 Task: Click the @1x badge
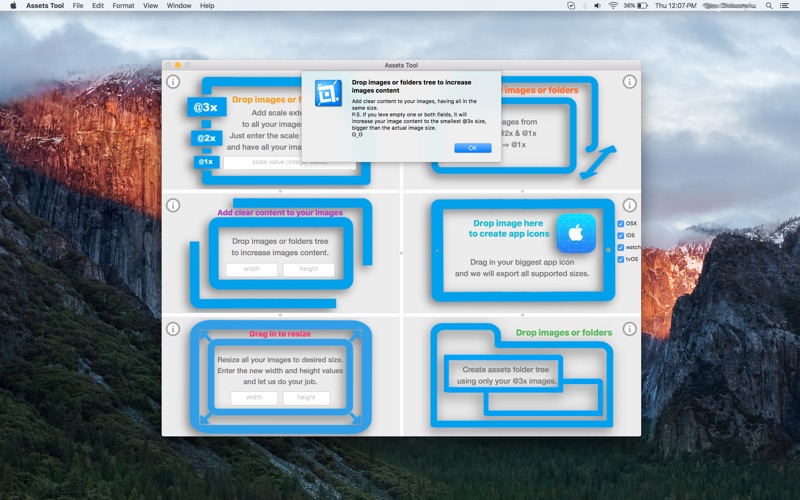tap(206, 162)
